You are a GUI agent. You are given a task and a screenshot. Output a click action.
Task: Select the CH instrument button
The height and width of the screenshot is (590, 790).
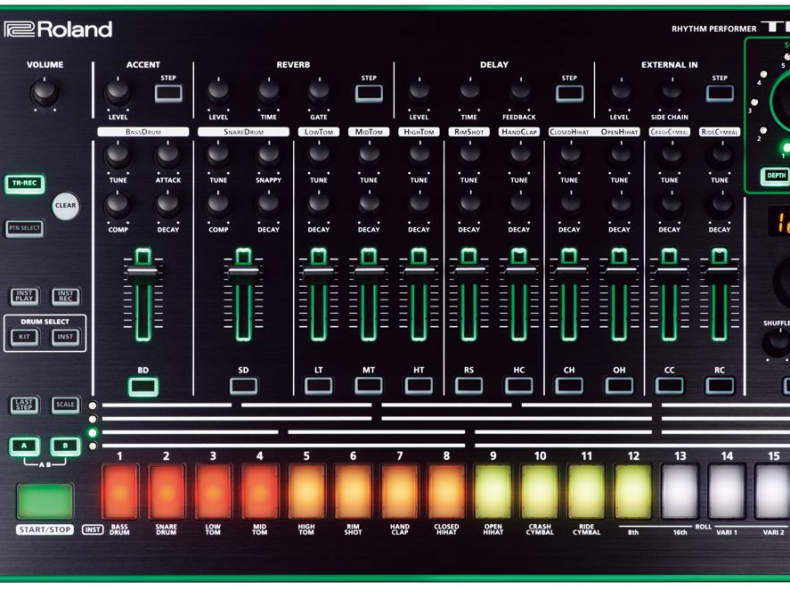click(x=569, y=386)
